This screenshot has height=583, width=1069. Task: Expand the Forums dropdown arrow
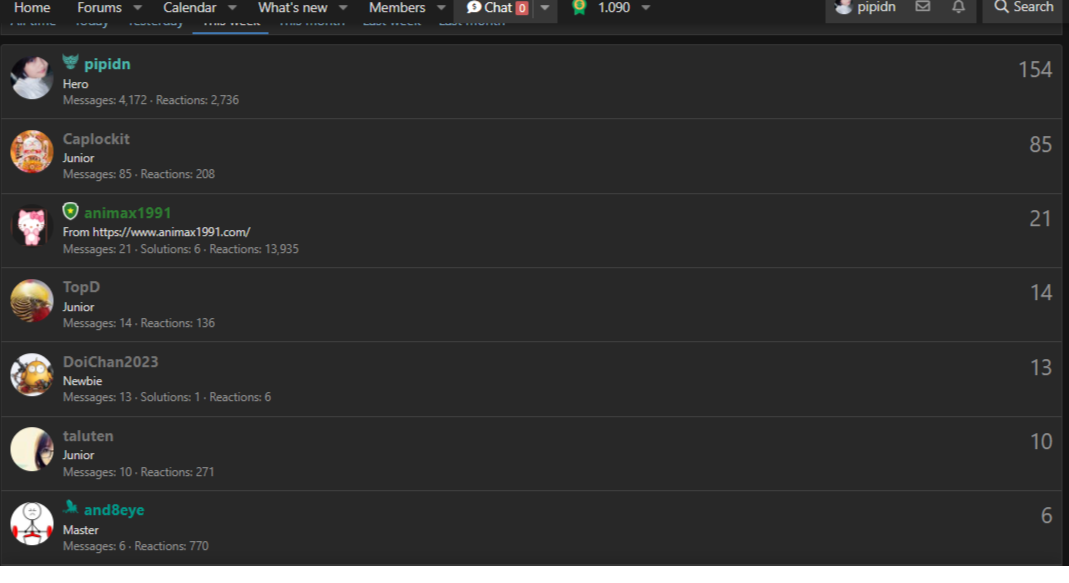pos(138,8)
